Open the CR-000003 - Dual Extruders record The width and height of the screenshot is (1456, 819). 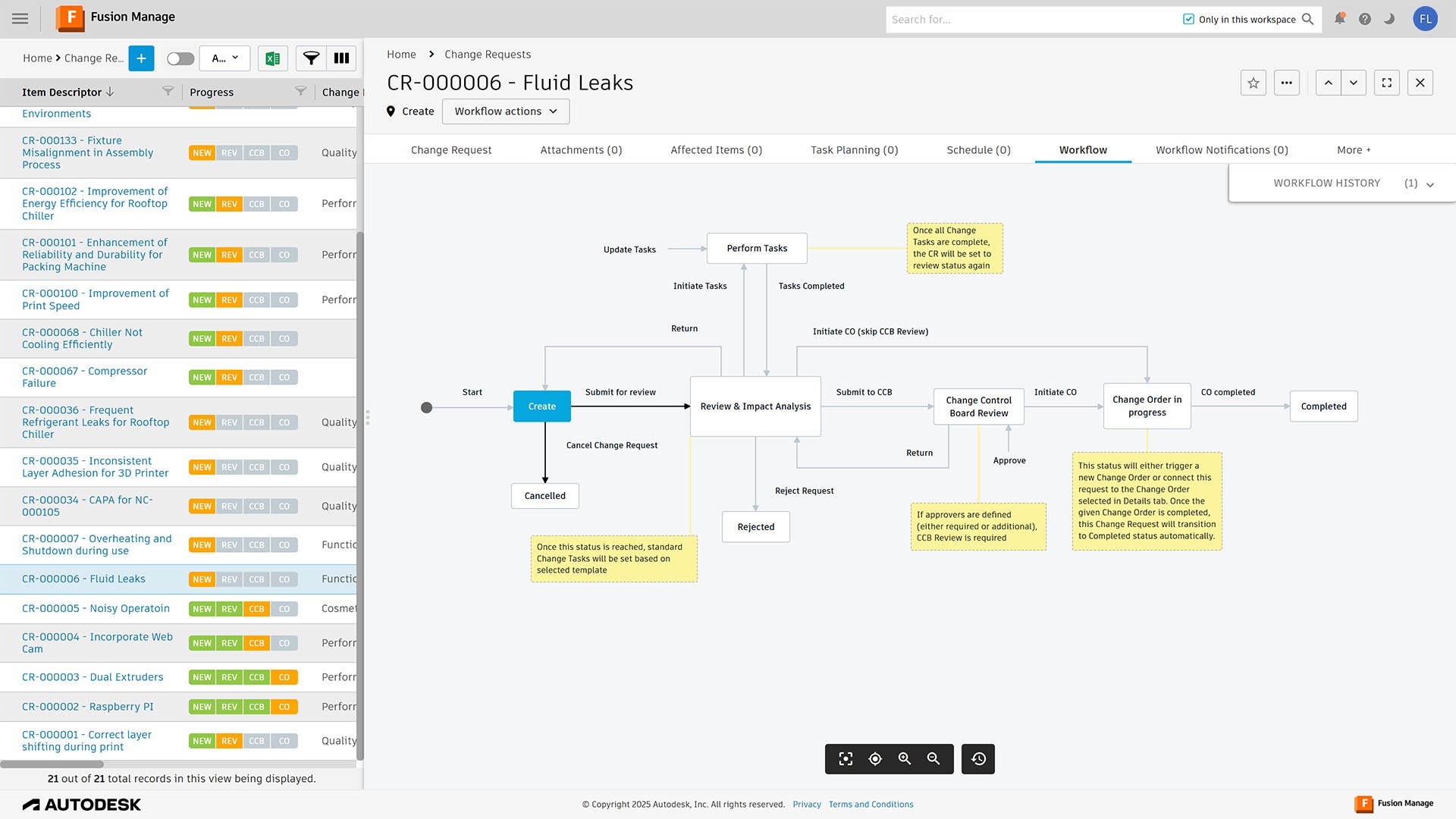(93, 677)
